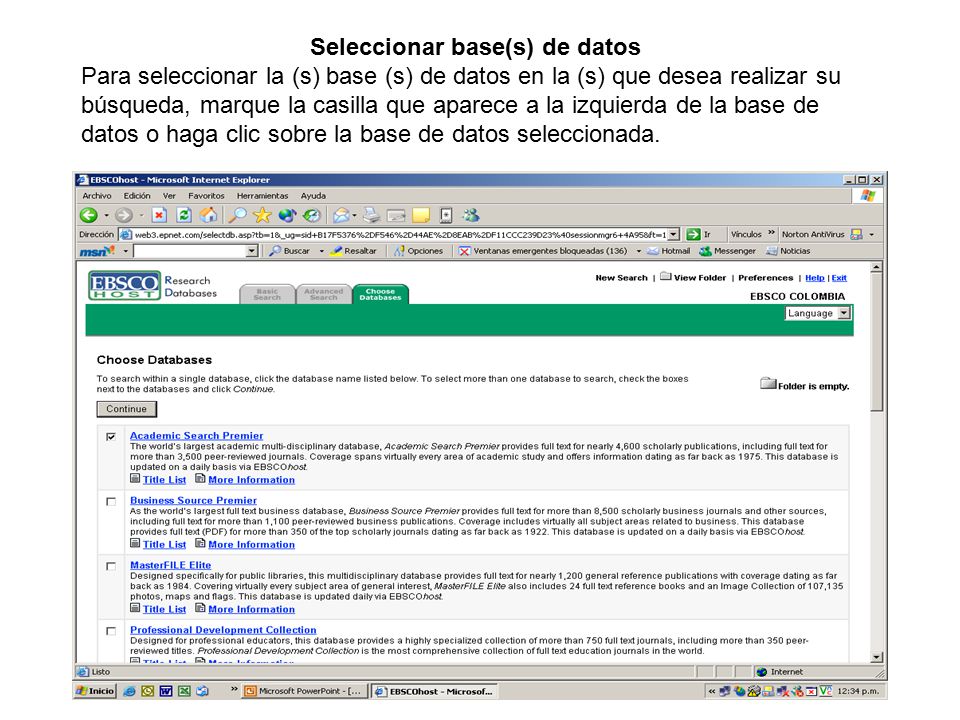
Task: Refresh the page with the green arrows icon
Action: (184, 215)
